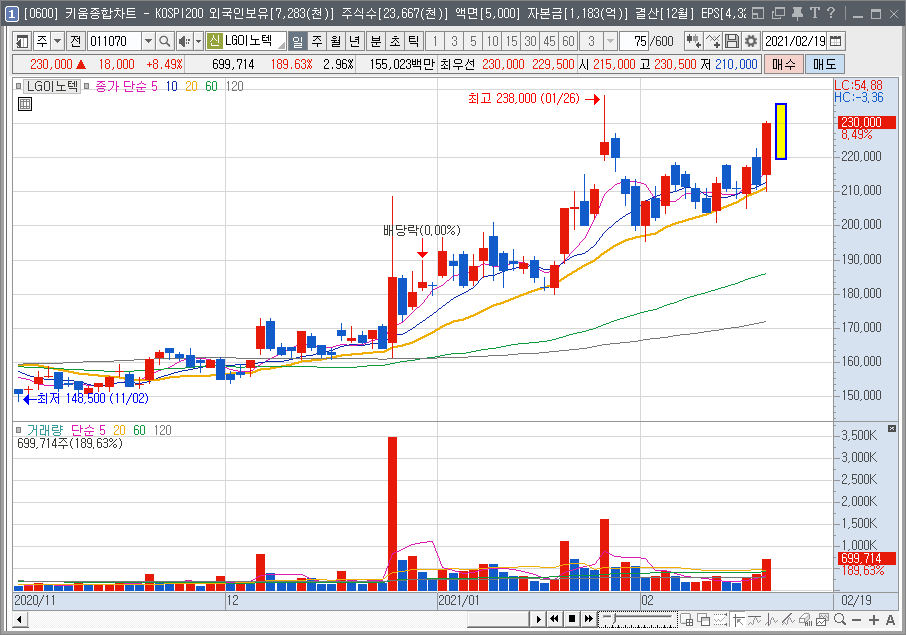Click the fast-forward button on bottom bar
Viewport: 906px width, 635px height.
[588, 619]
